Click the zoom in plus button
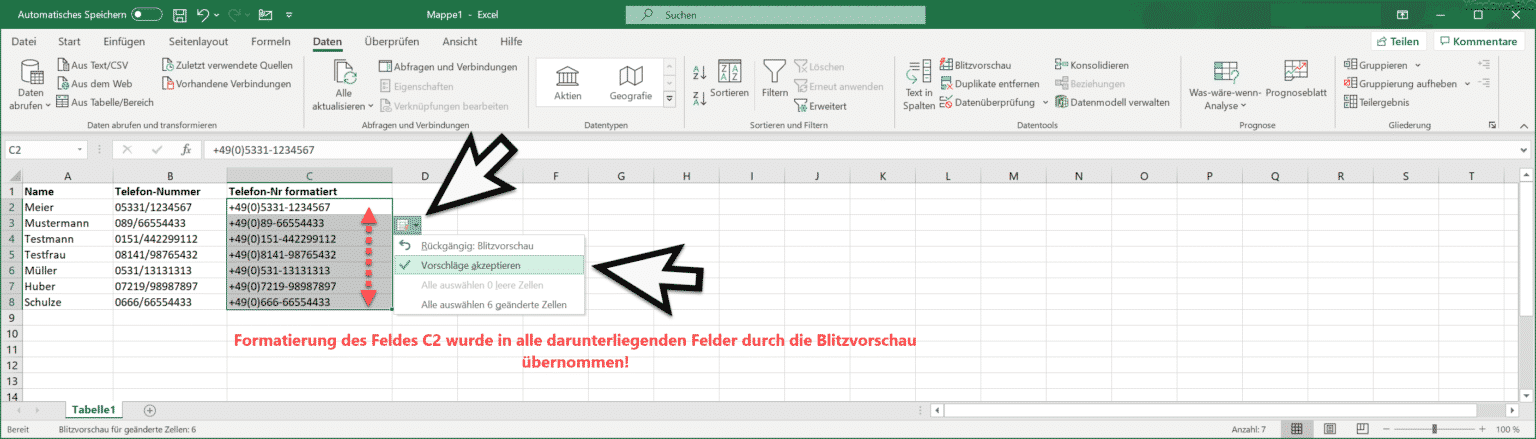This screenshot has height=439, width=1536. pos(1481,429)
